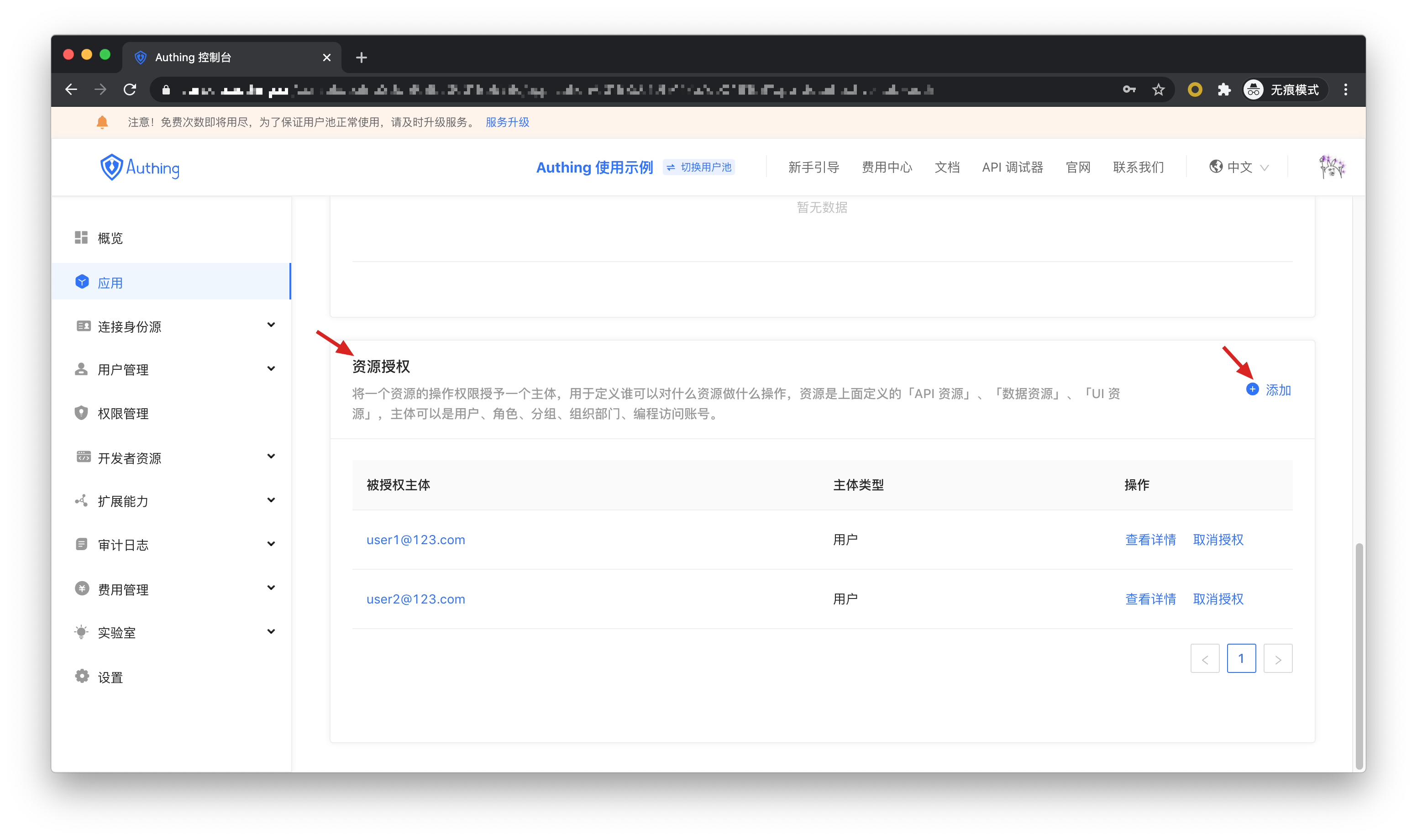Click 查看详情 for user2@123.com
This screenshot has width=1417, height=840.
point(1150,599)
